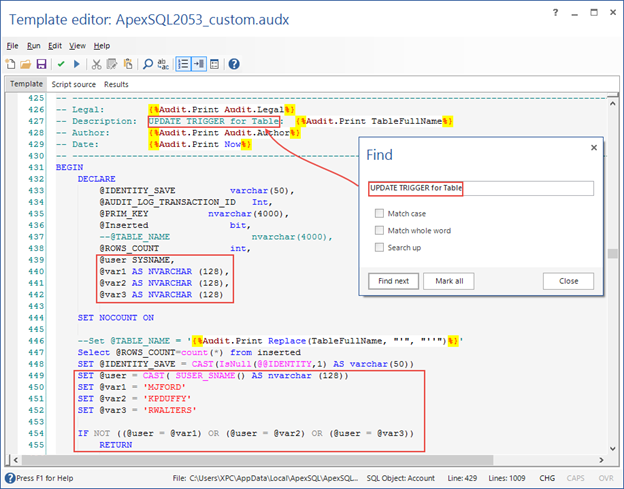Viewport: 624px width, 489px height.
Task: Click vertical scrollbar down arrow
Action: [x=613, y=448]
